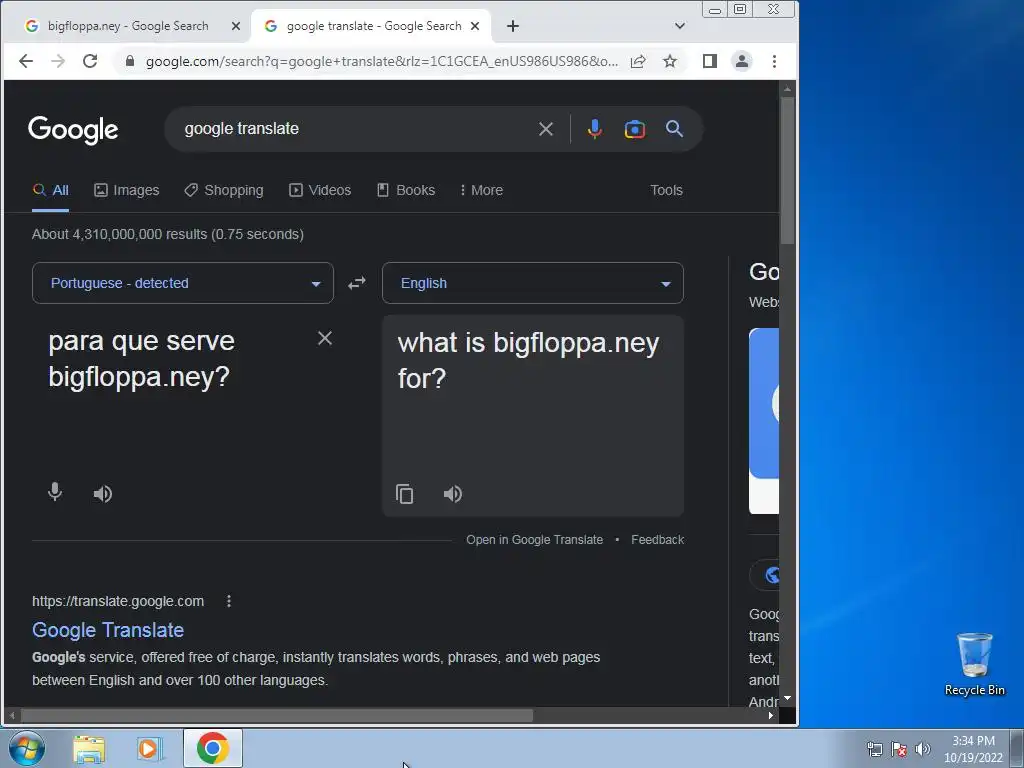Submit search with magnifying glass icon
1024x768 pixels.
(675, 129)
